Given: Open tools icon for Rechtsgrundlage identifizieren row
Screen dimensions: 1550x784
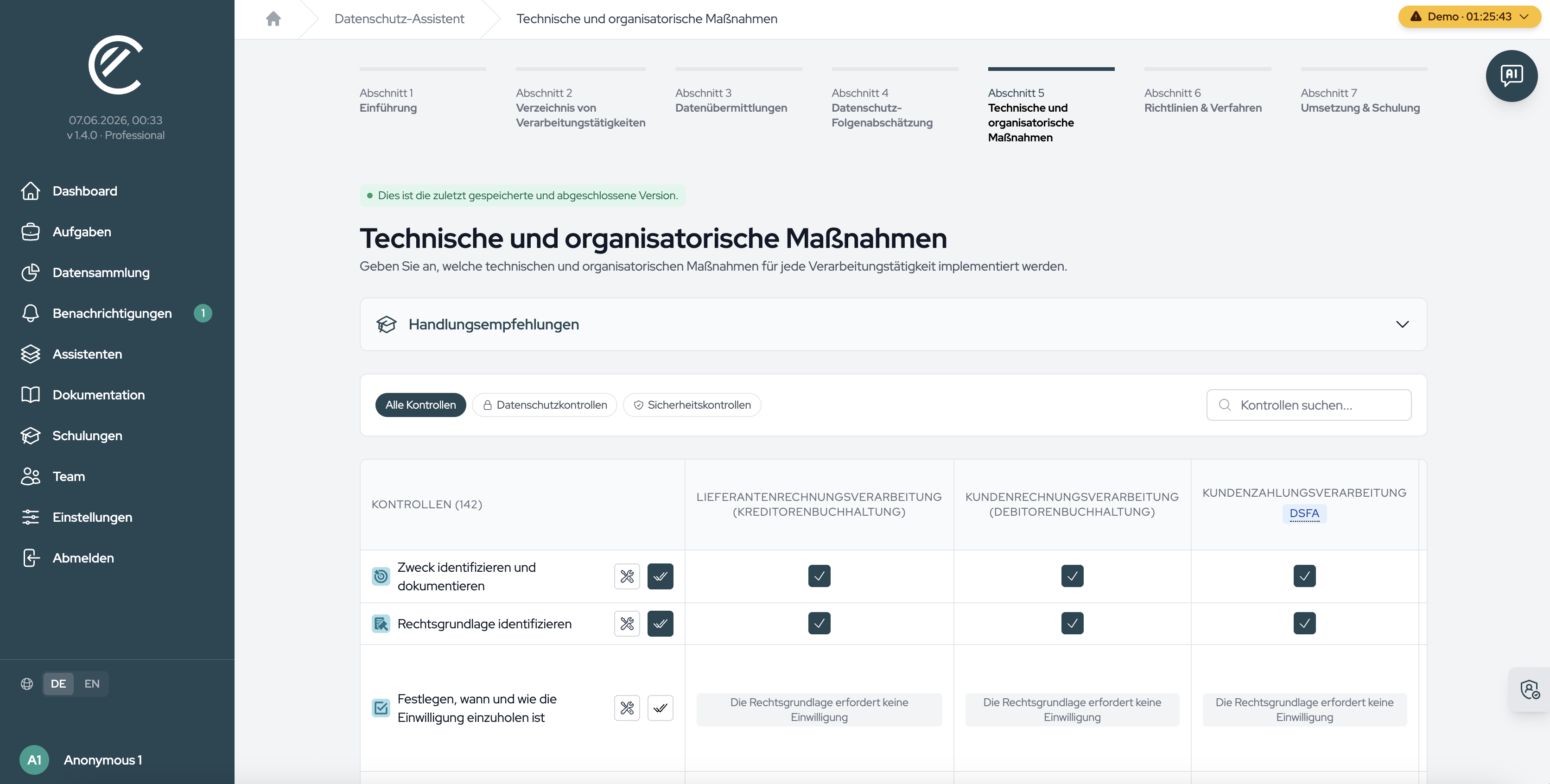Looking at the screenshot, I should pos(627,624).
